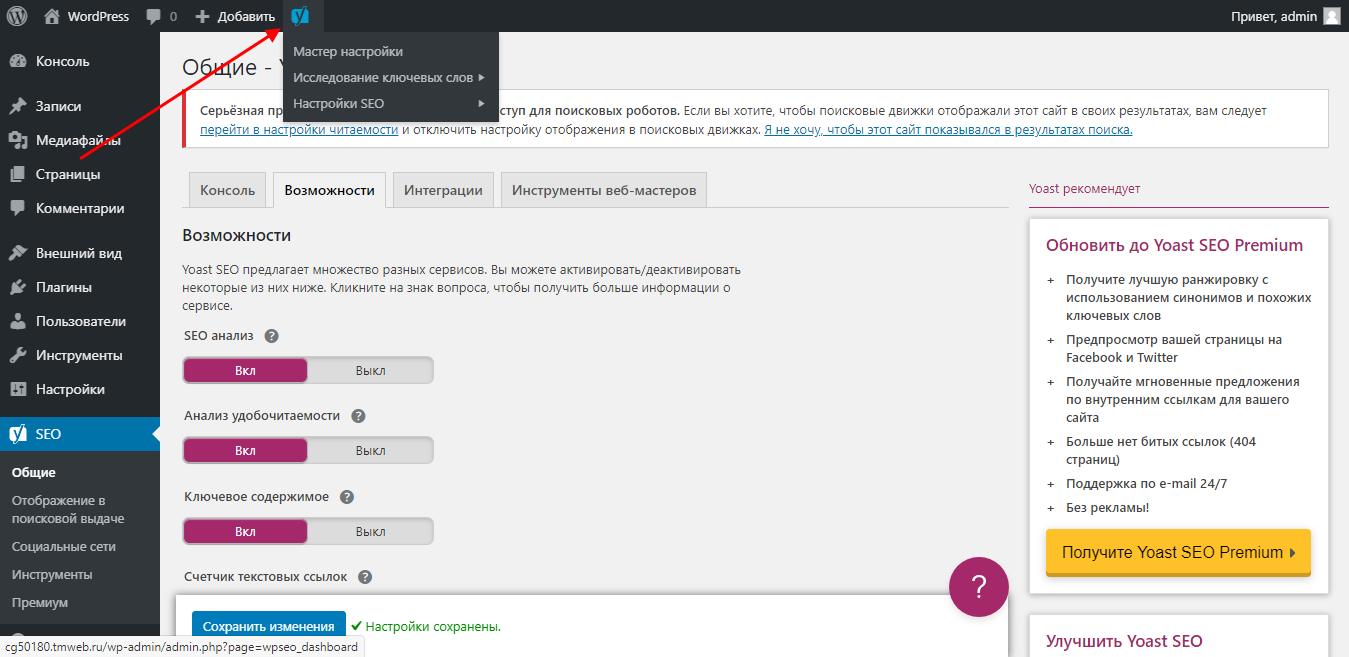Expand the Исследование ключевых слов submenu
Screen dimensions: 1349x657
pos(383,77)
